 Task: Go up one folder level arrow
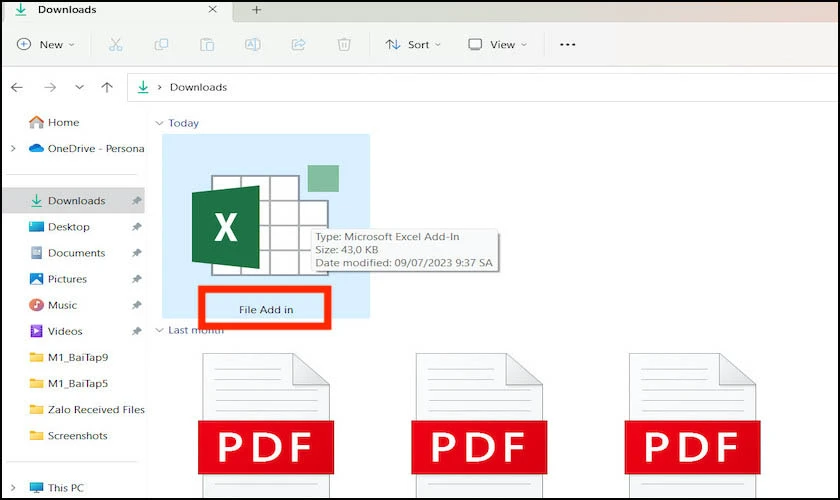tap(107, 87)
